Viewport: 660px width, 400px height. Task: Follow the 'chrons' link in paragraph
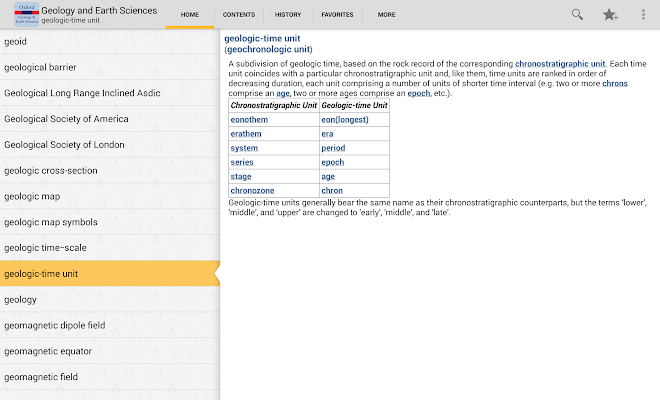tap(615, 83)
